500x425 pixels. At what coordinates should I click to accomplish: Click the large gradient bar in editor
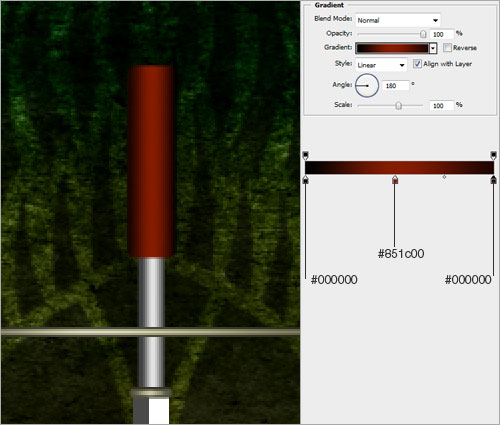[x=399, y=167]
